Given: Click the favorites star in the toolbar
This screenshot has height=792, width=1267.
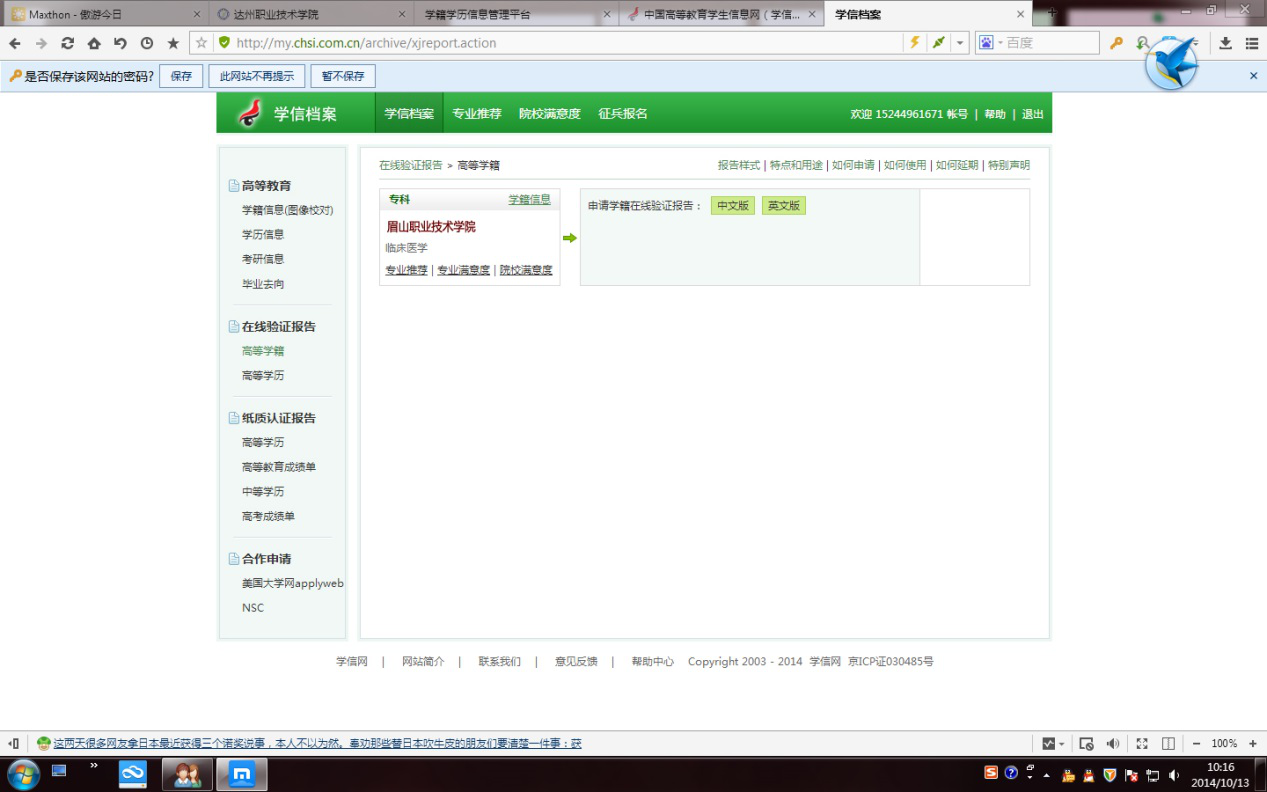Looking at the screenshot, I should (173, 43).
